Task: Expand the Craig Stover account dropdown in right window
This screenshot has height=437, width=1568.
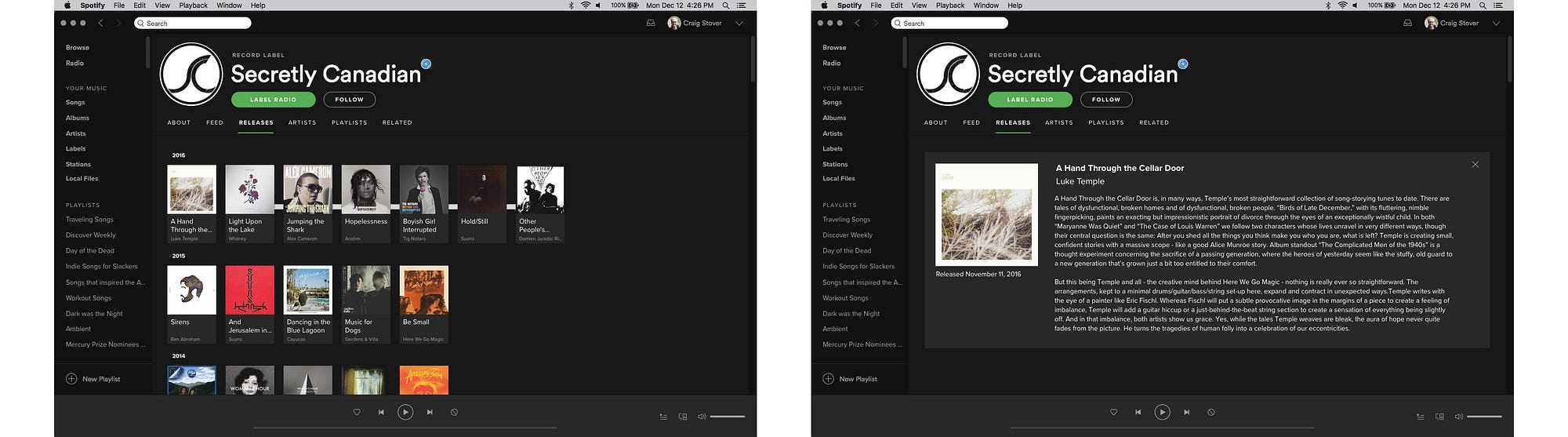Action: point(1496,23)
